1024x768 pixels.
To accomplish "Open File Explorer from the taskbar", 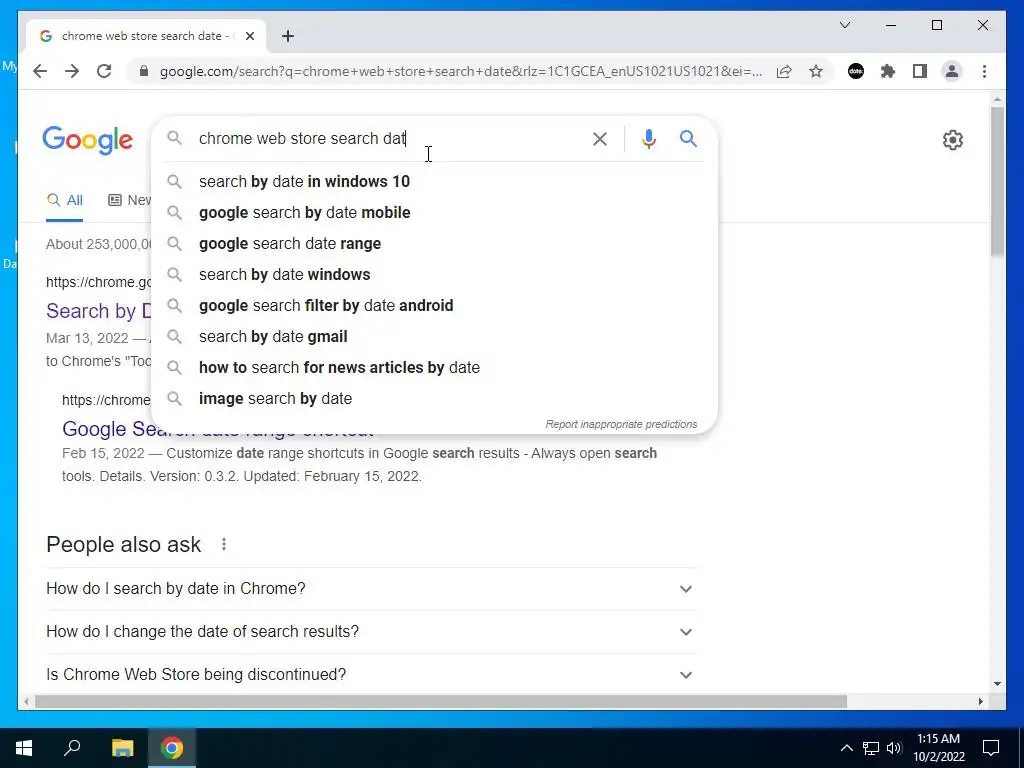I will click(x=122, y=748).
